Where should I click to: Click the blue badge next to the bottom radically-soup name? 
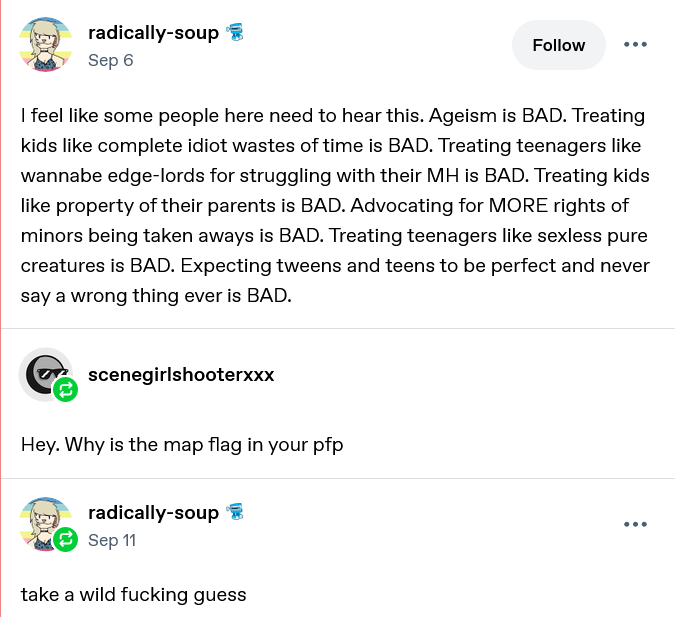tap(236, 512)
